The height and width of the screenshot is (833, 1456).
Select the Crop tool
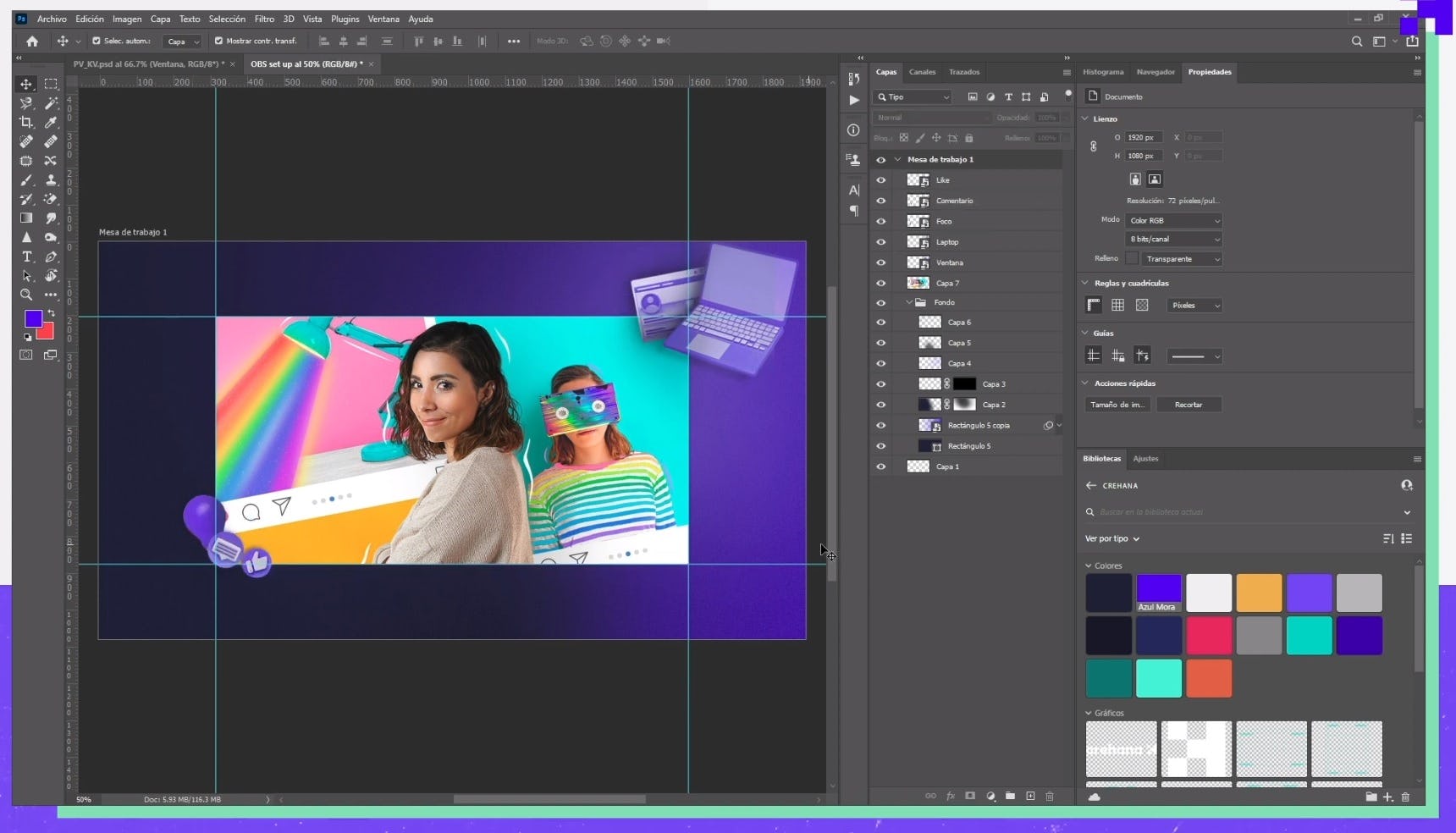[x=26, y=122]
